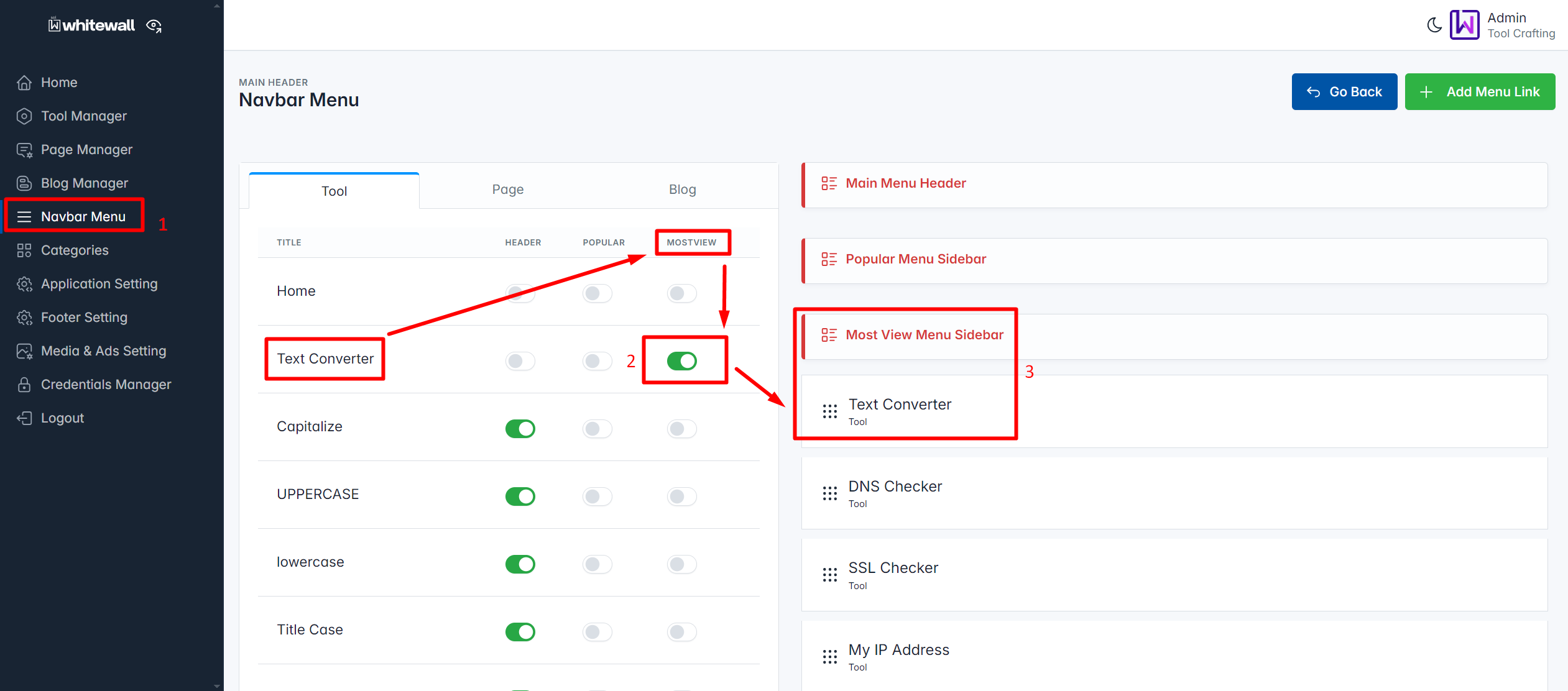Screen dimensions: 1568x691
Task: Click the Title Case row title
Action: (x=310, y=630)
